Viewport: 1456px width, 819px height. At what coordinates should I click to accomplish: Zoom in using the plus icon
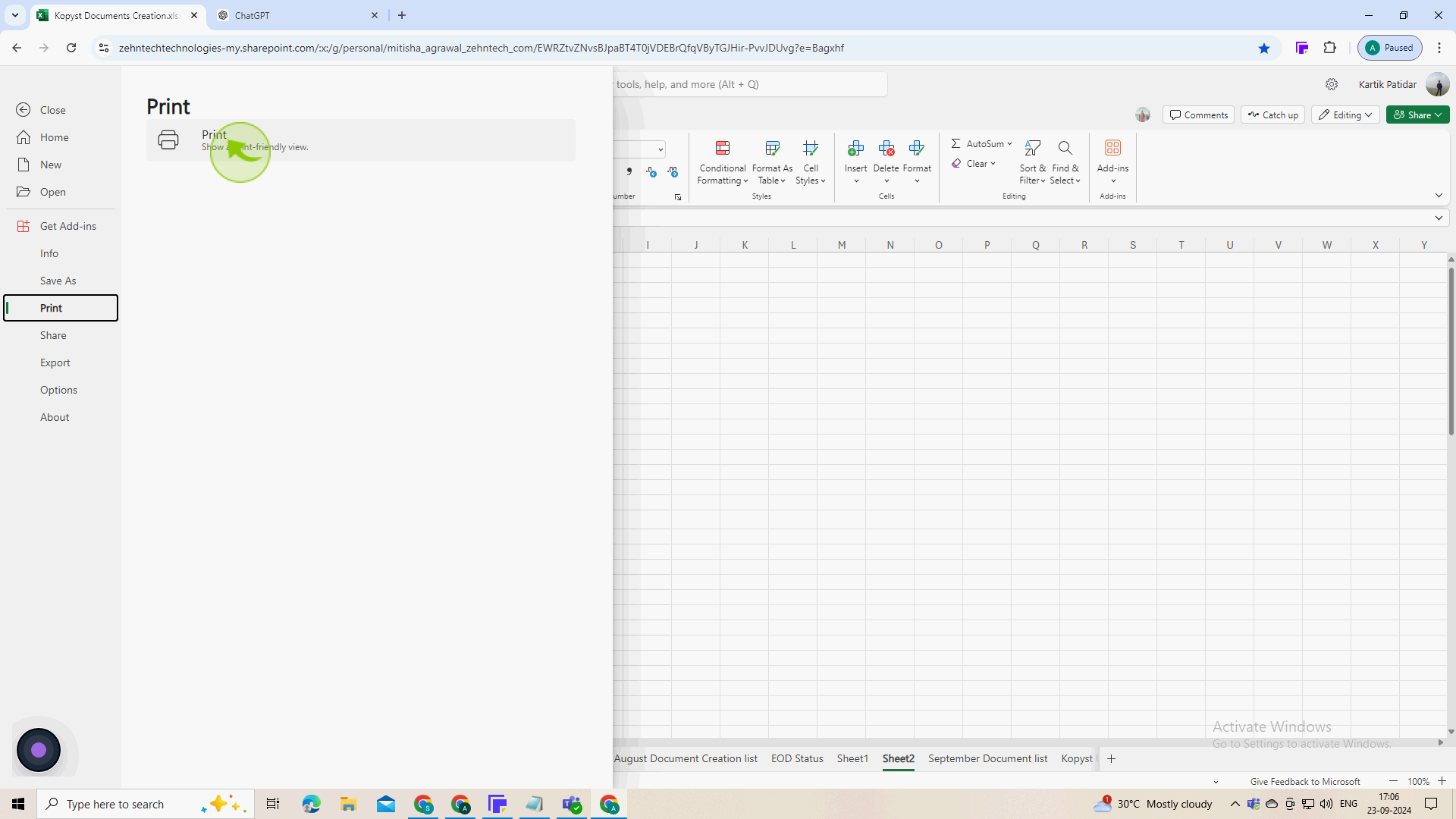point(1442,781)
